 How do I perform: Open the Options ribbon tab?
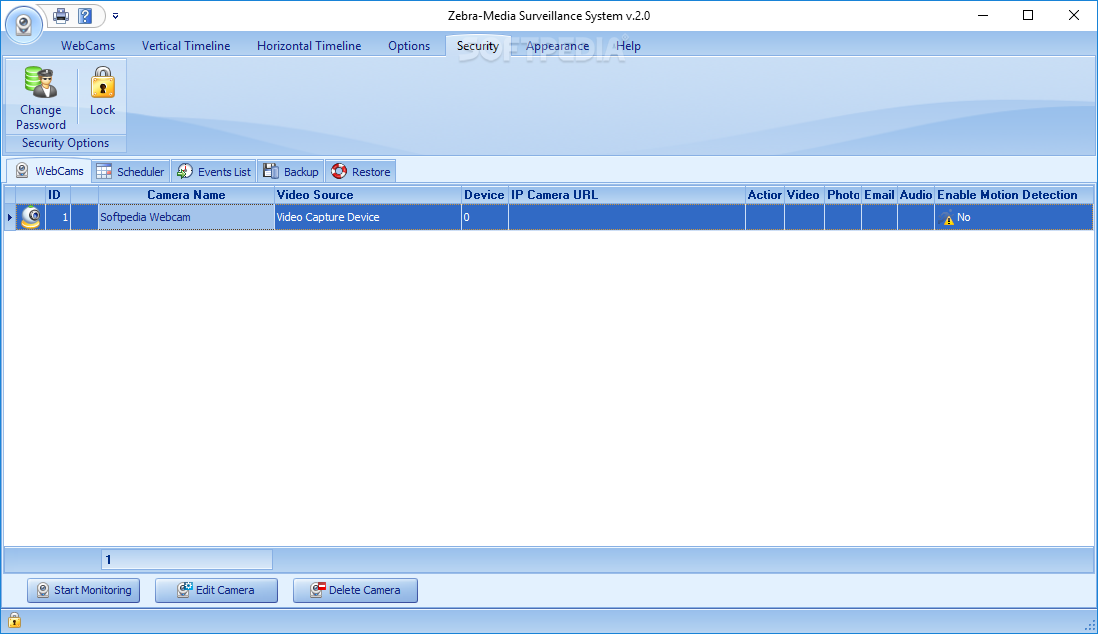pyautogui.click(x=409, y=46)
